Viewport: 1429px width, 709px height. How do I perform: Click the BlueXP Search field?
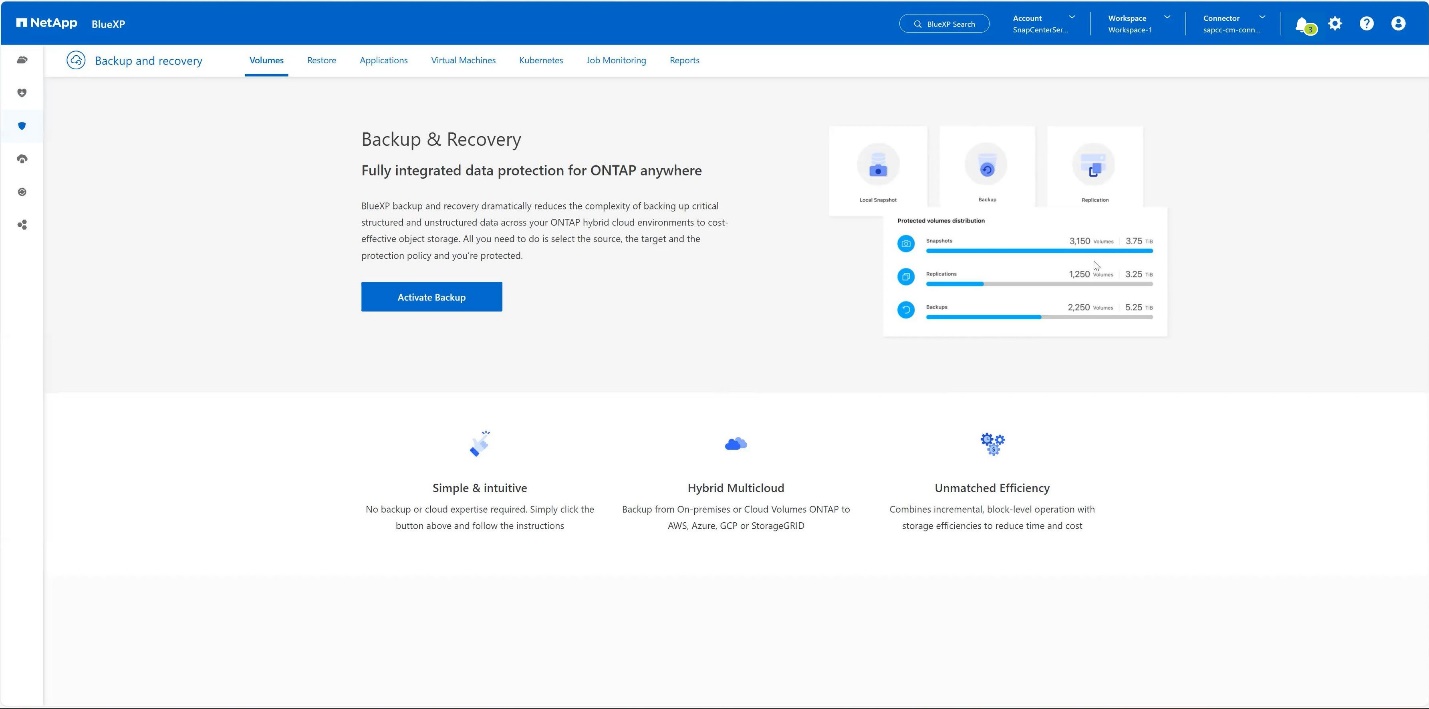click(x=944, y=24)
